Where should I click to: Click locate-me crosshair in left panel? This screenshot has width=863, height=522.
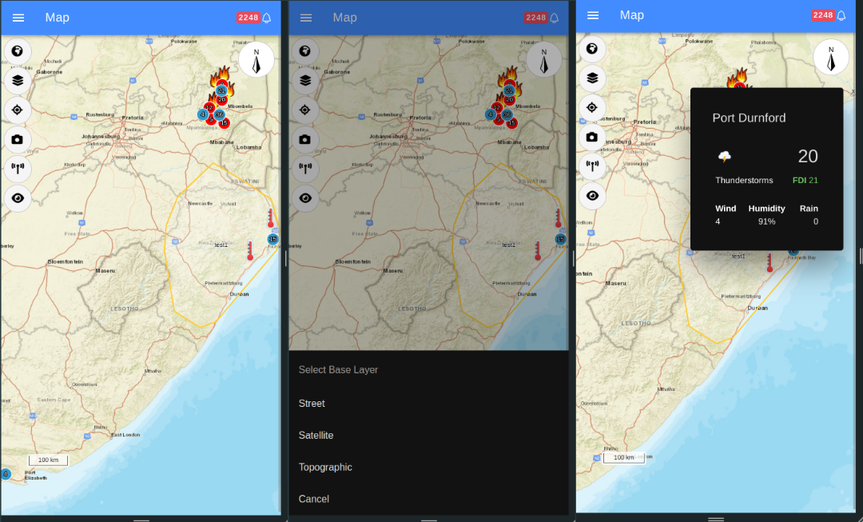pos(18,110)
